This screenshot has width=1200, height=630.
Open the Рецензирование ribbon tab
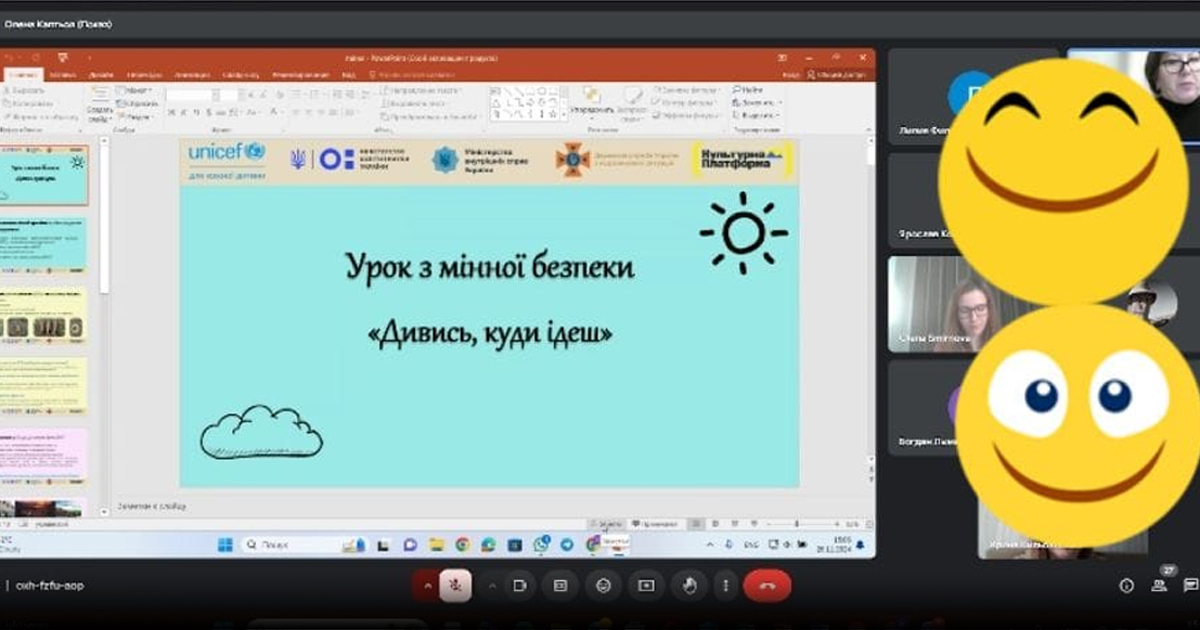(x=301, y=75)
